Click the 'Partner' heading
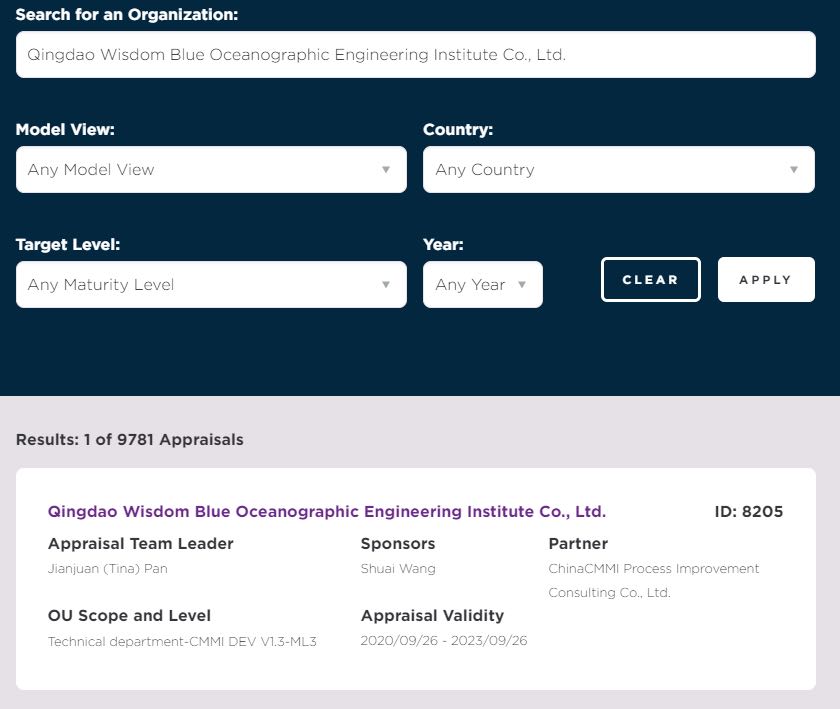The image size is (840, 709). point(578,543)
